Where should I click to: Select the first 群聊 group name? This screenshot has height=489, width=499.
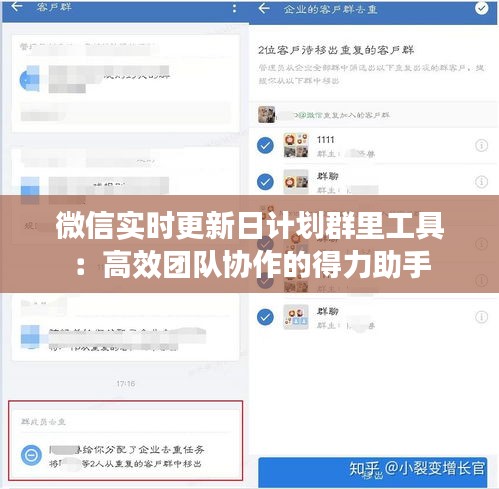327,176
